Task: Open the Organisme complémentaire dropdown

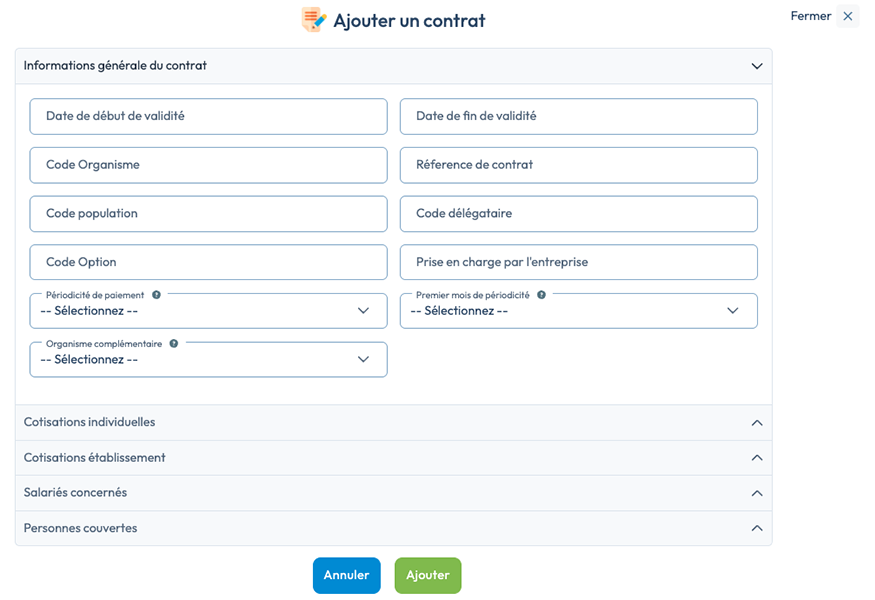Action: [208, 359]
